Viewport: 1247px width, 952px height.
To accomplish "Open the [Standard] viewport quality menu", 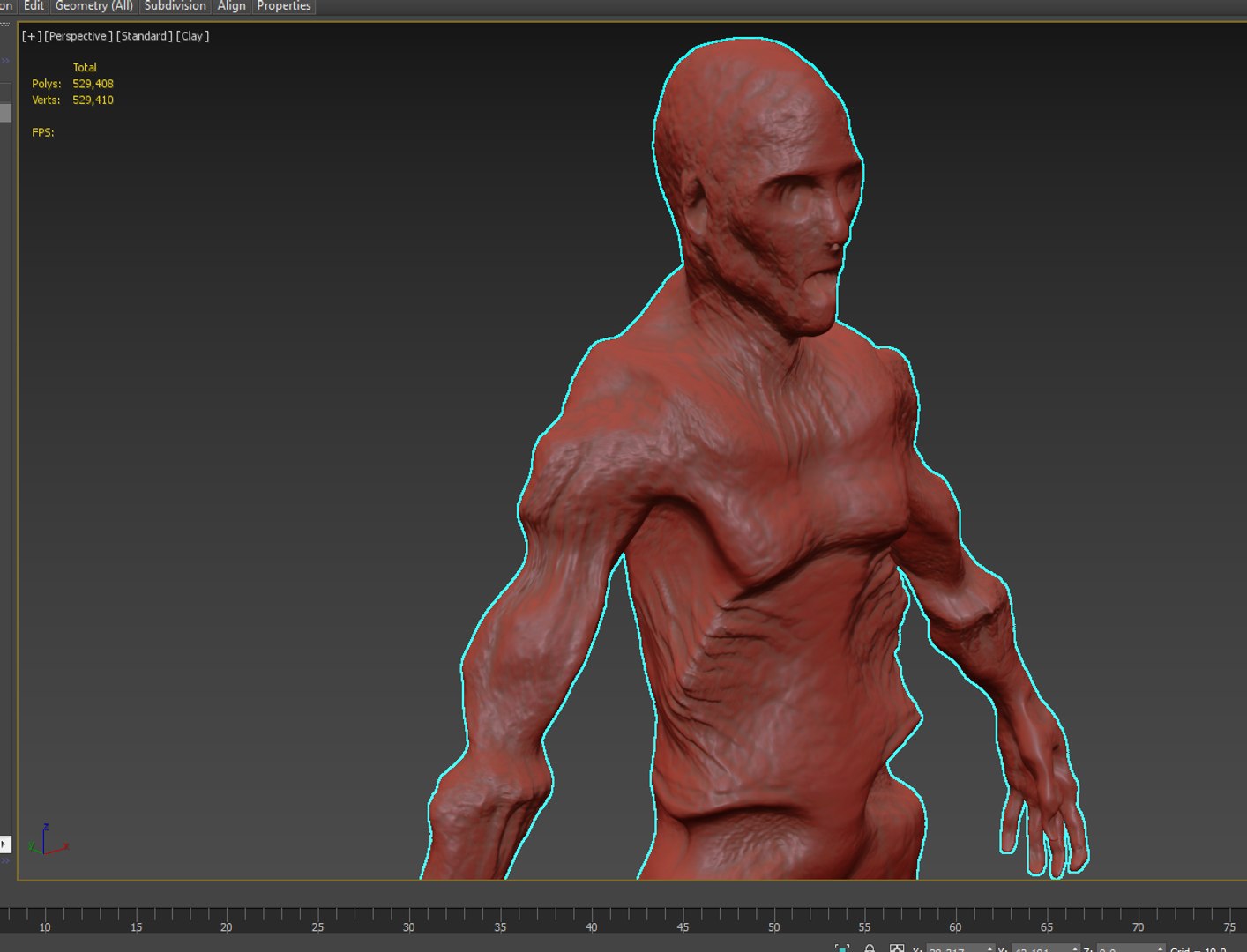I will pyautogui.click(x=145, y=36).
